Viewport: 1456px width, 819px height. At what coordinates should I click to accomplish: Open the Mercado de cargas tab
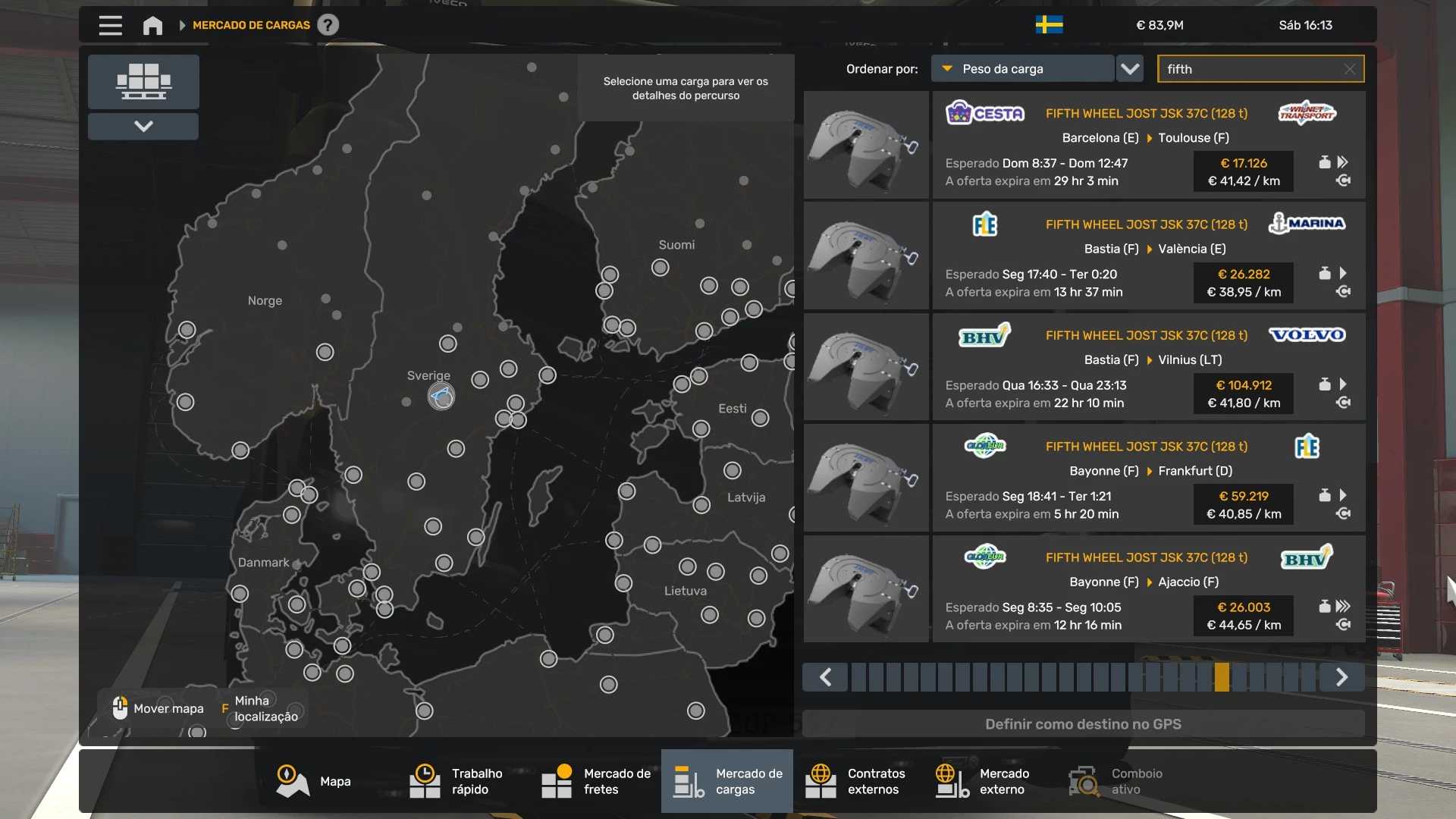[727, 781]
